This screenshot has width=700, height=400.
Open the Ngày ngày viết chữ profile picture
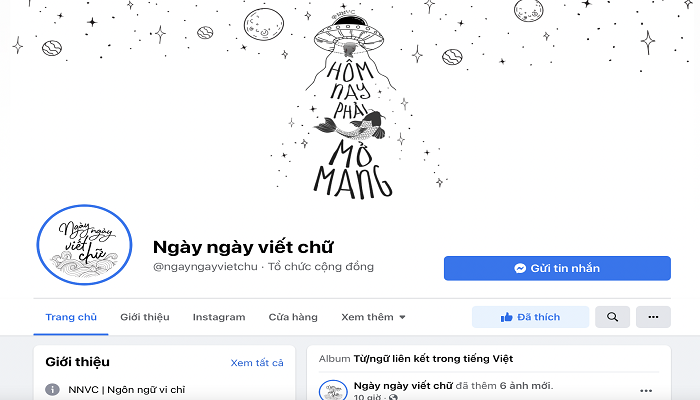point(84,245)
